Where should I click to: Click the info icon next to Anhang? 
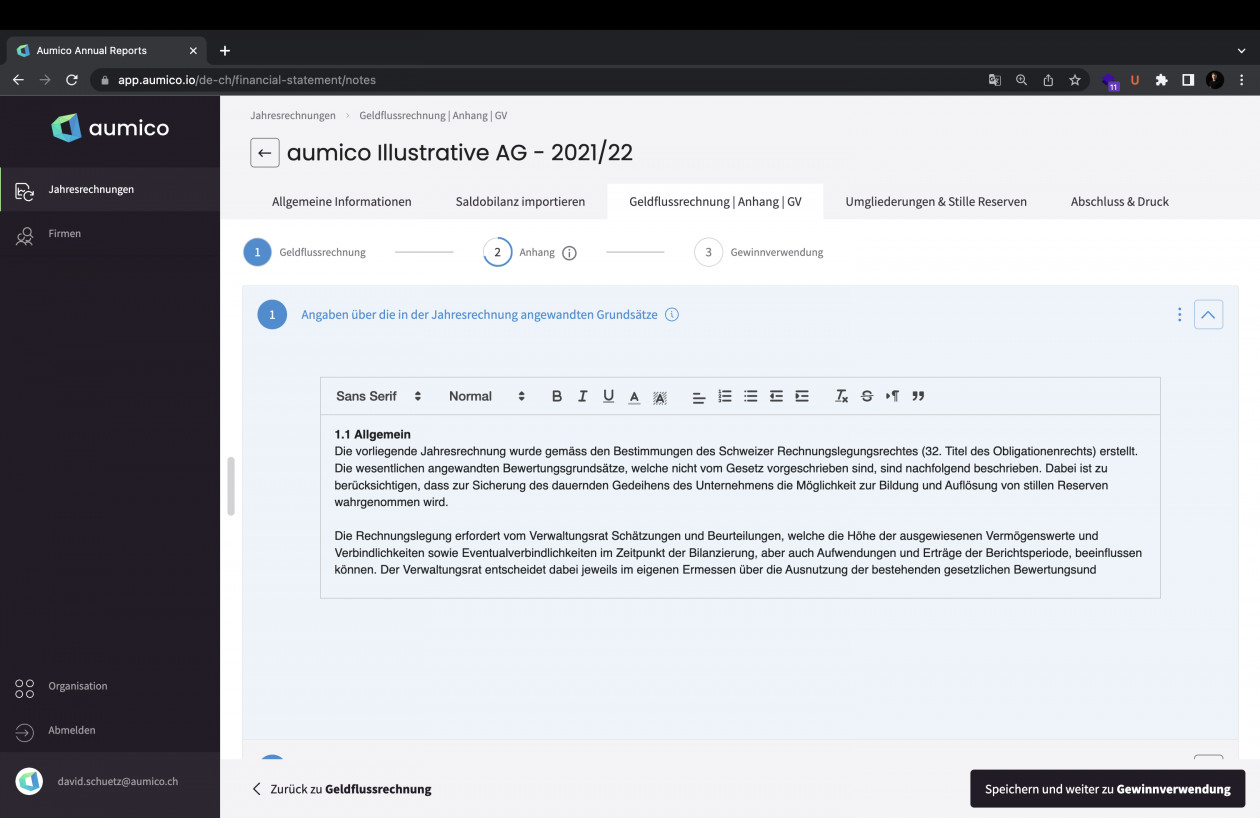[569, 253]
